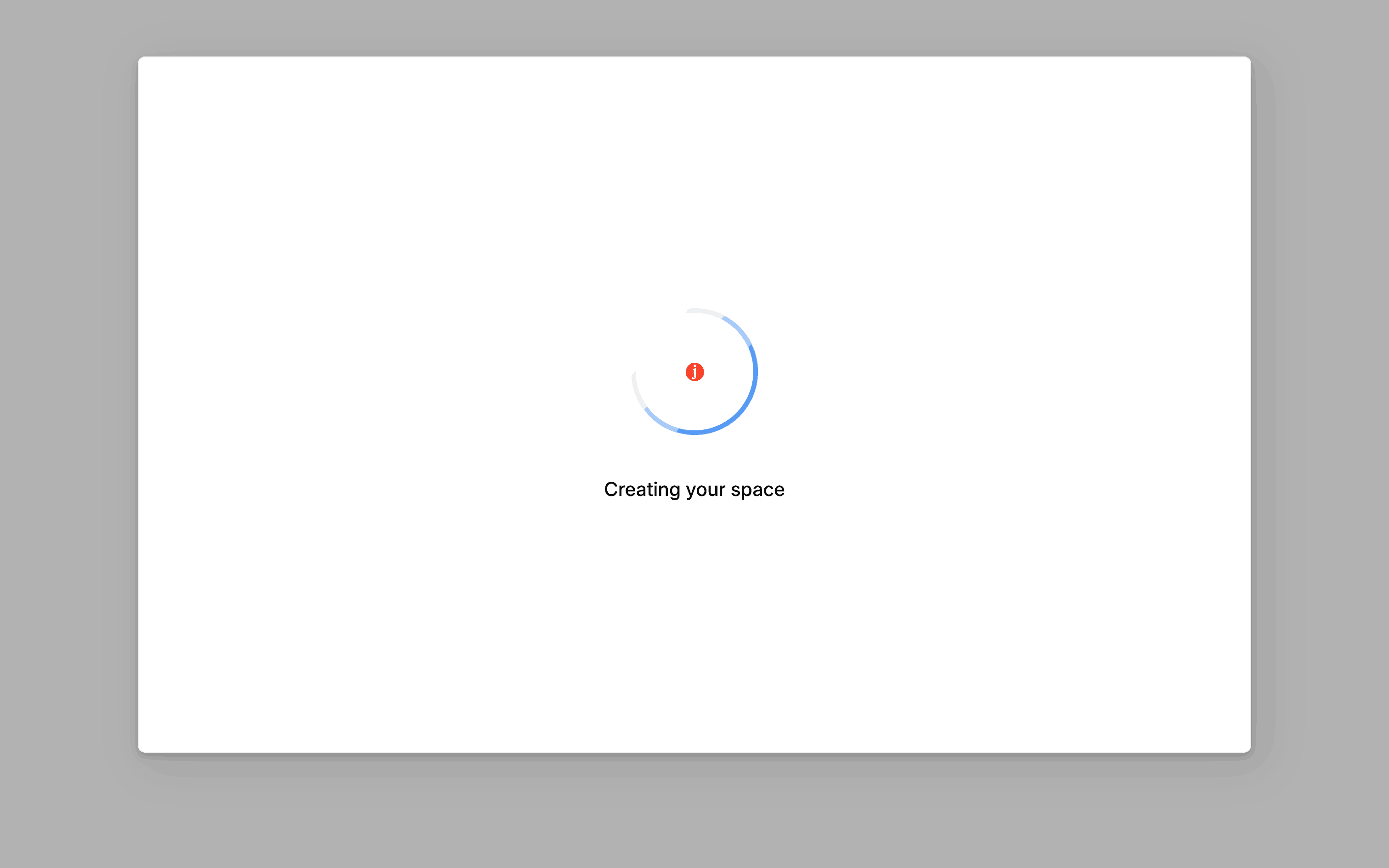
Task: Click the pale gray arc at spinner top
Action: [x=705, y=311]
